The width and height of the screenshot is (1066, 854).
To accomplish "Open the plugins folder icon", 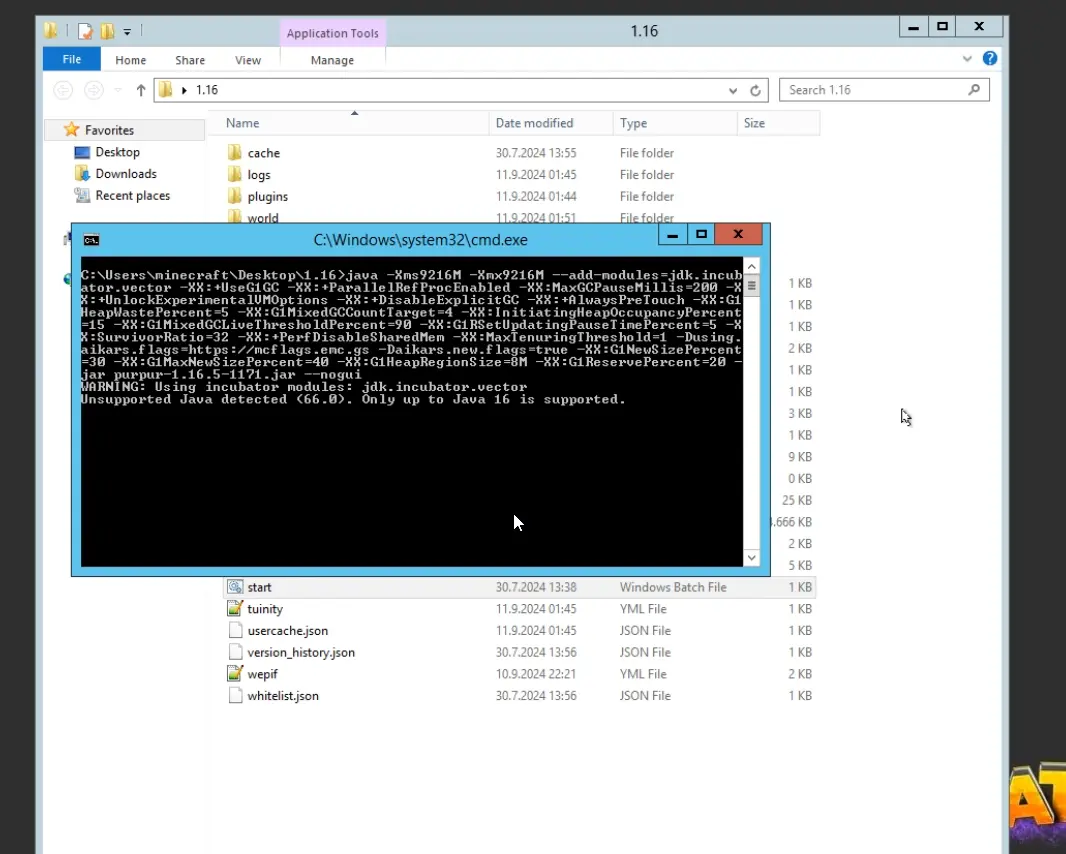I will coord(235,196).
